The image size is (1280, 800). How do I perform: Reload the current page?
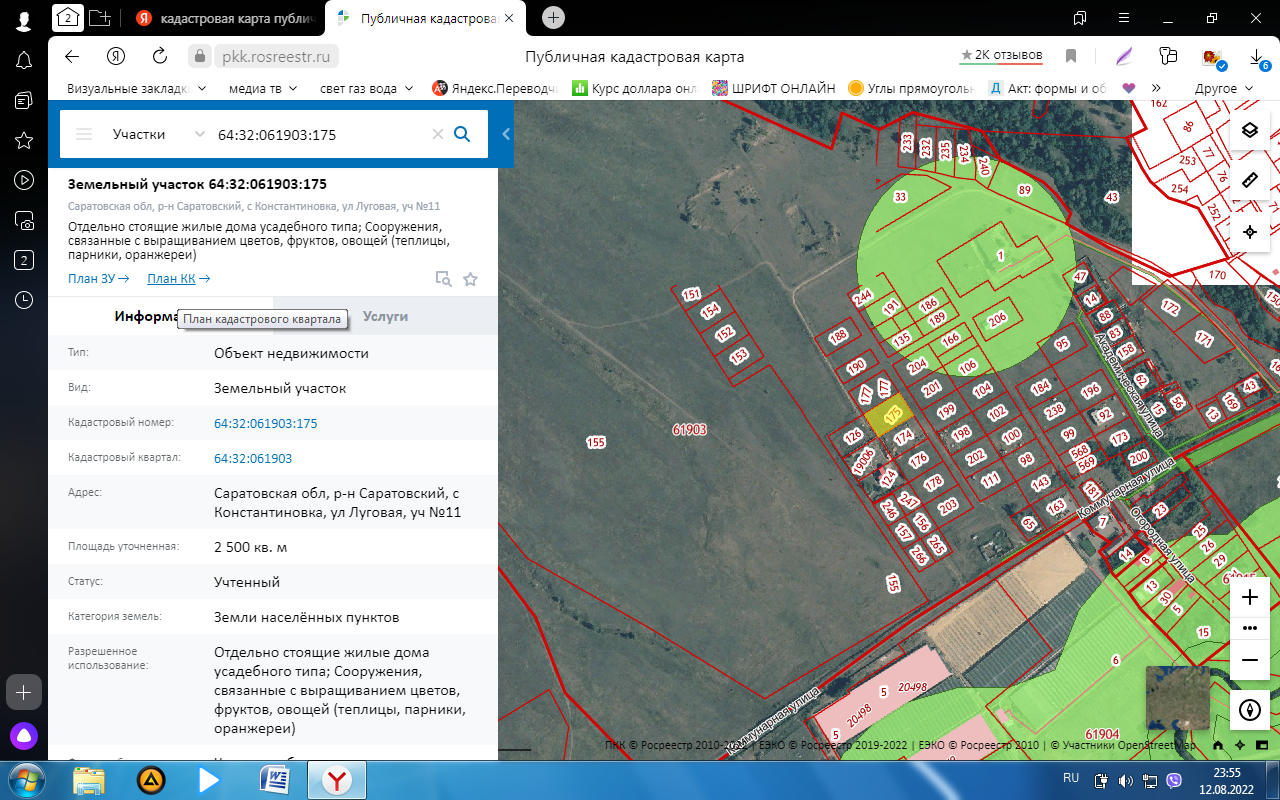click(159, 56)
